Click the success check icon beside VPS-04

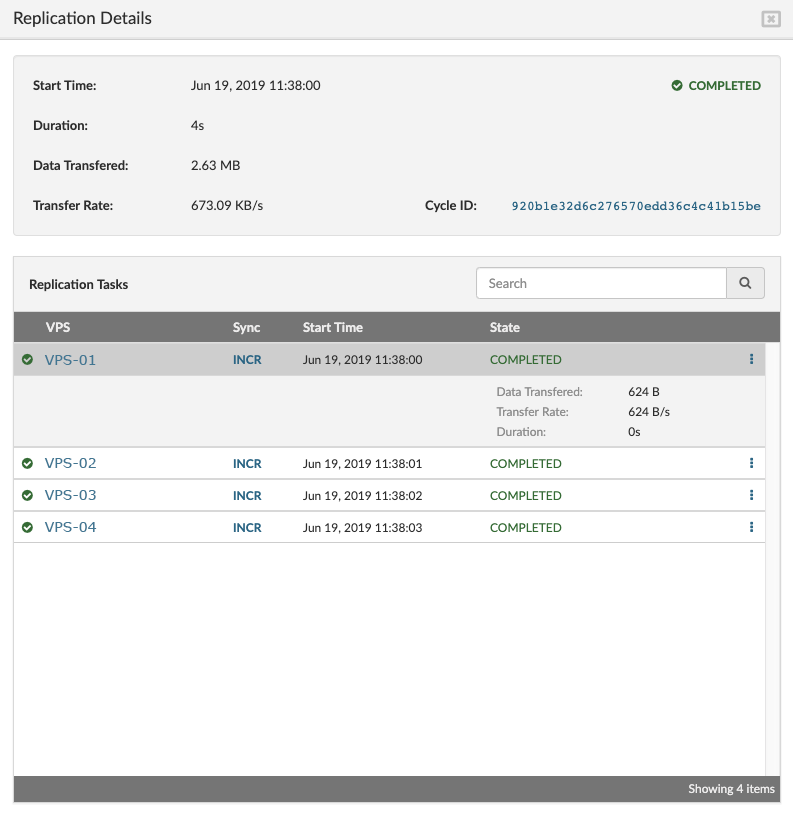point(27,527)
